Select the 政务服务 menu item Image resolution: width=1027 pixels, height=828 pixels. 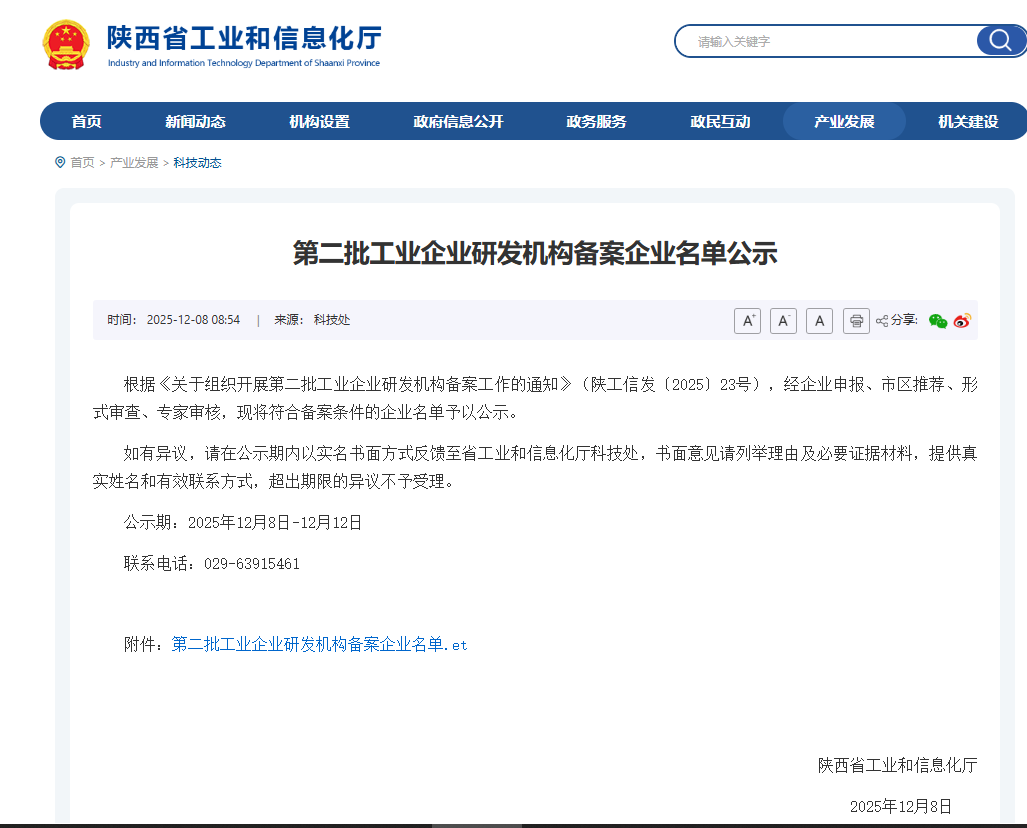(596, 122)
